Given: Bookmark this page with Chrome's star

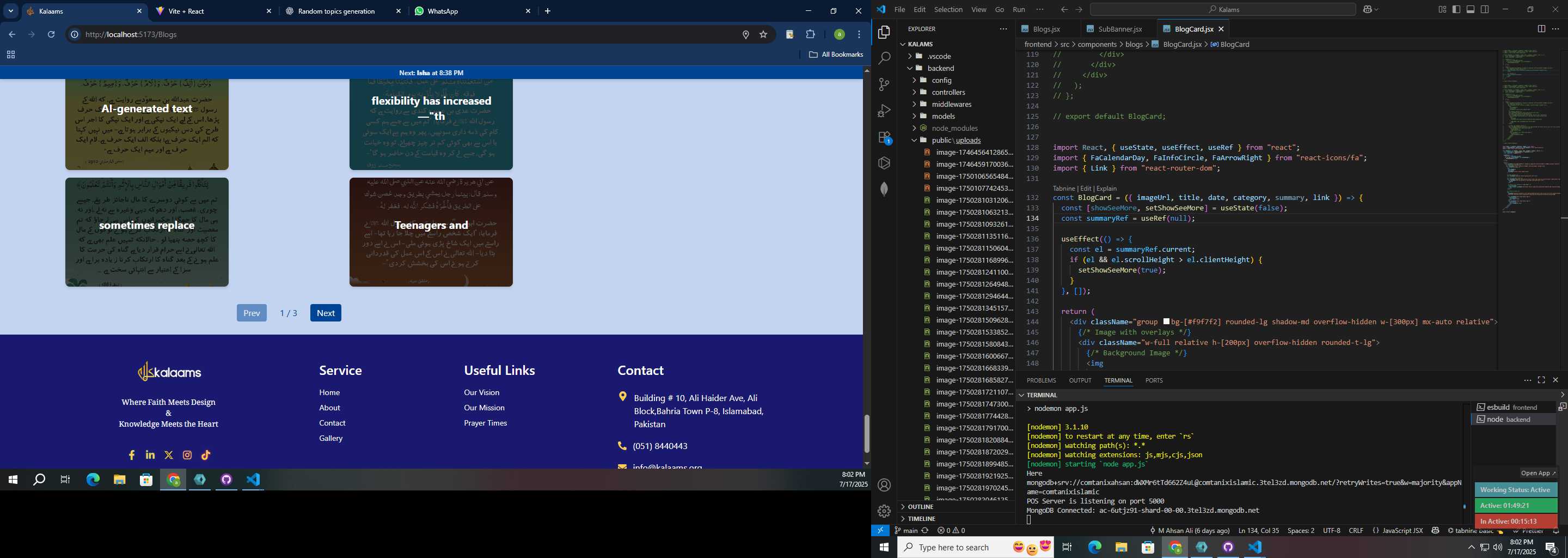Looking at the screenshot, I should 763,34.
